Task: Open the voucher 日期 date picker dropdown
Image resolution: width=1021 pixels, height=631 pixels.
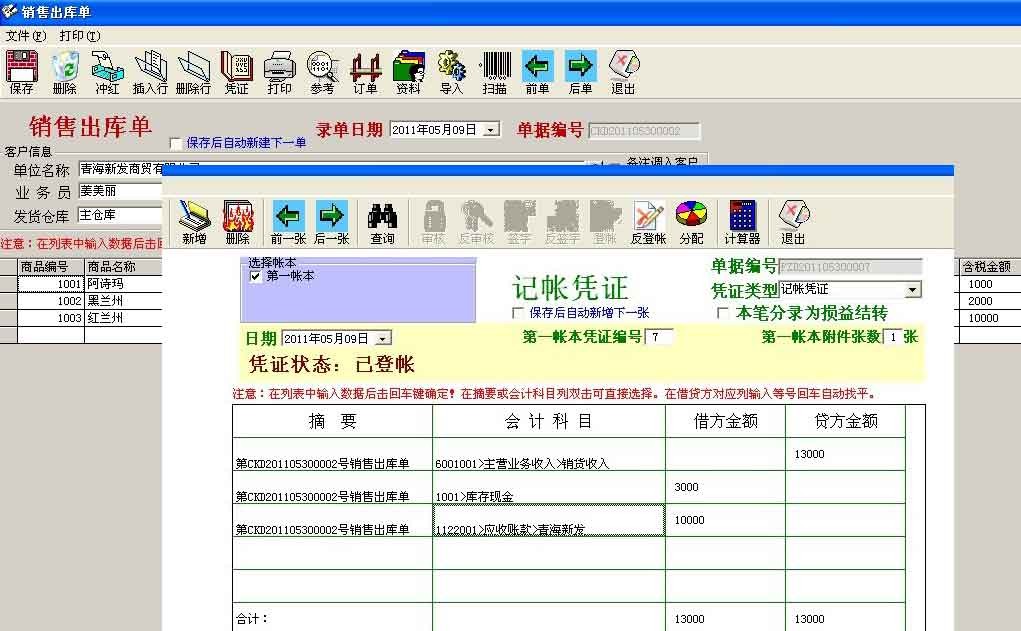Action: point(383,338)
